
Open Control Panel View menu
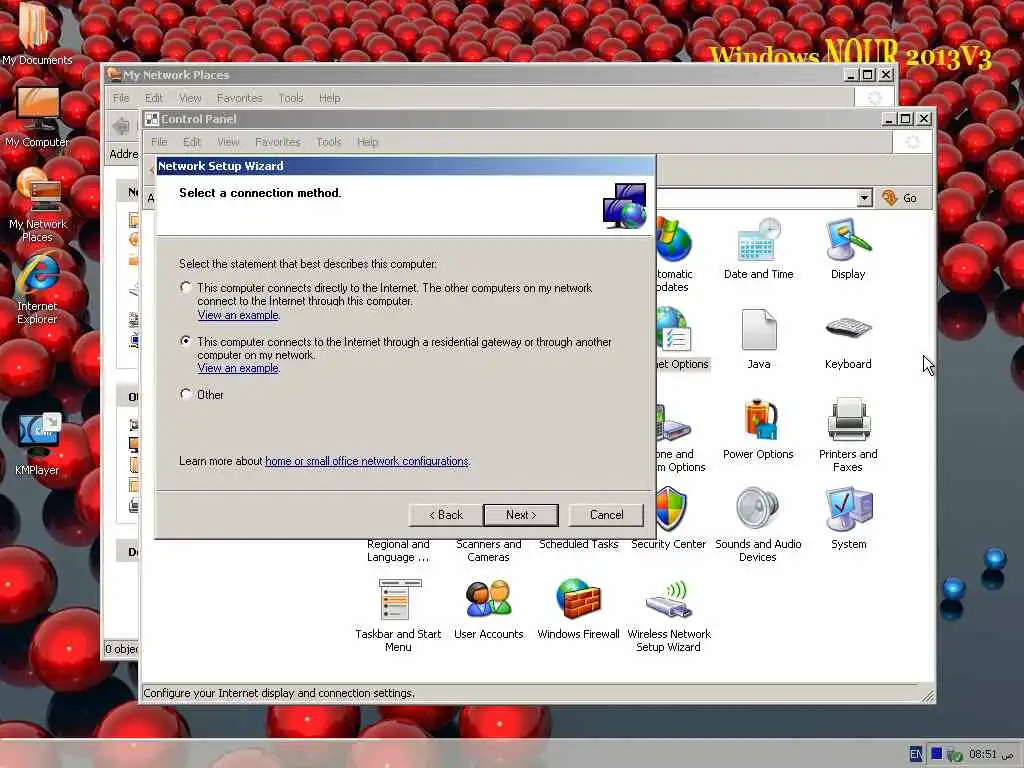(228, 142)
